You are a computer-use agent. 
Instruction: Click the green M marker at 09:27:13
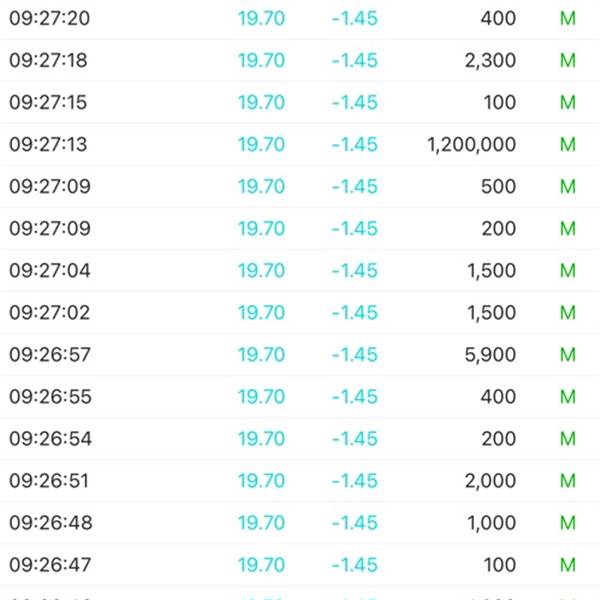(568, 144)
